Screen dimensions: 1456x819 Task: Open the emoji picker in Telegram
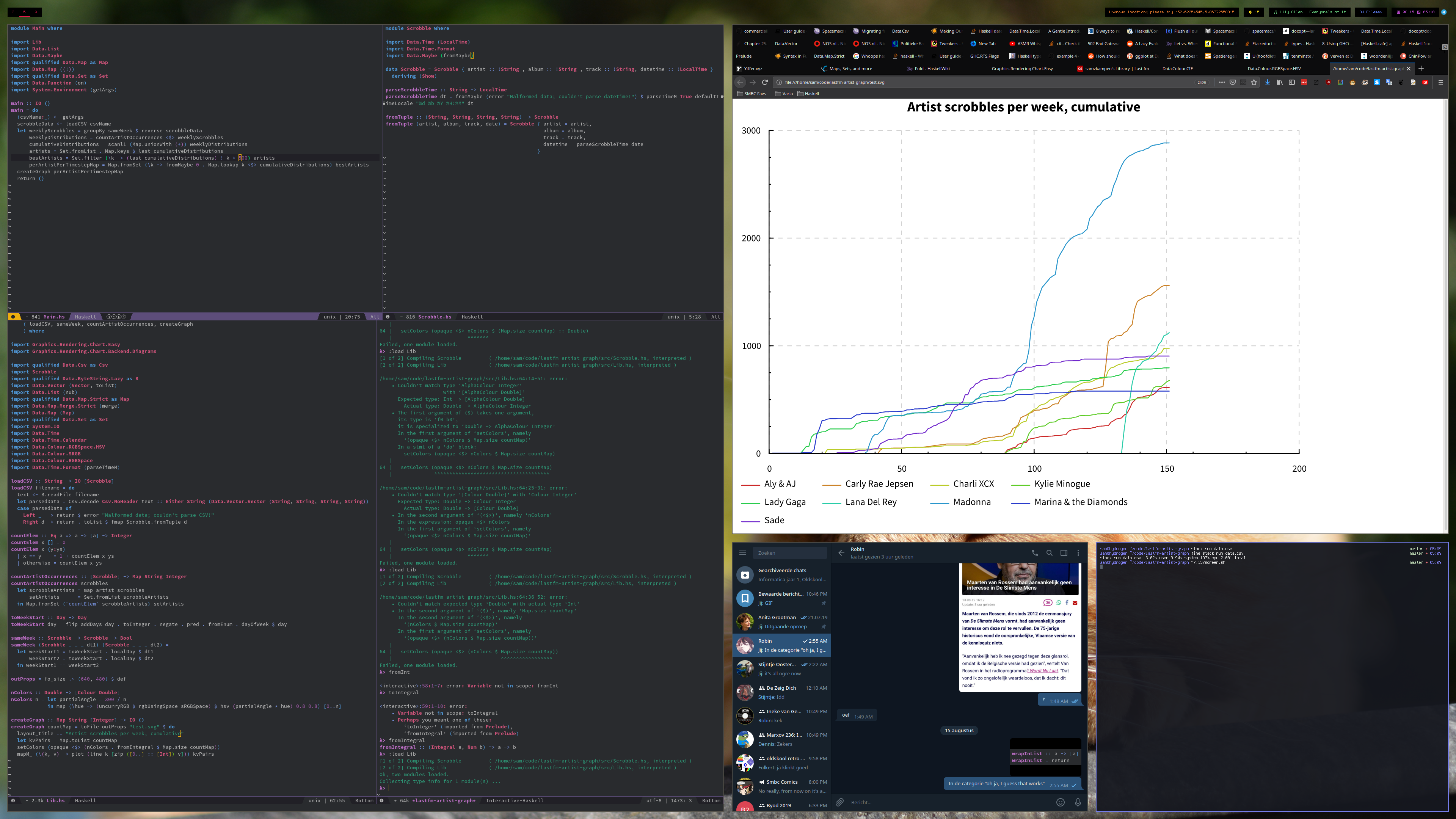coord(1061,802)
